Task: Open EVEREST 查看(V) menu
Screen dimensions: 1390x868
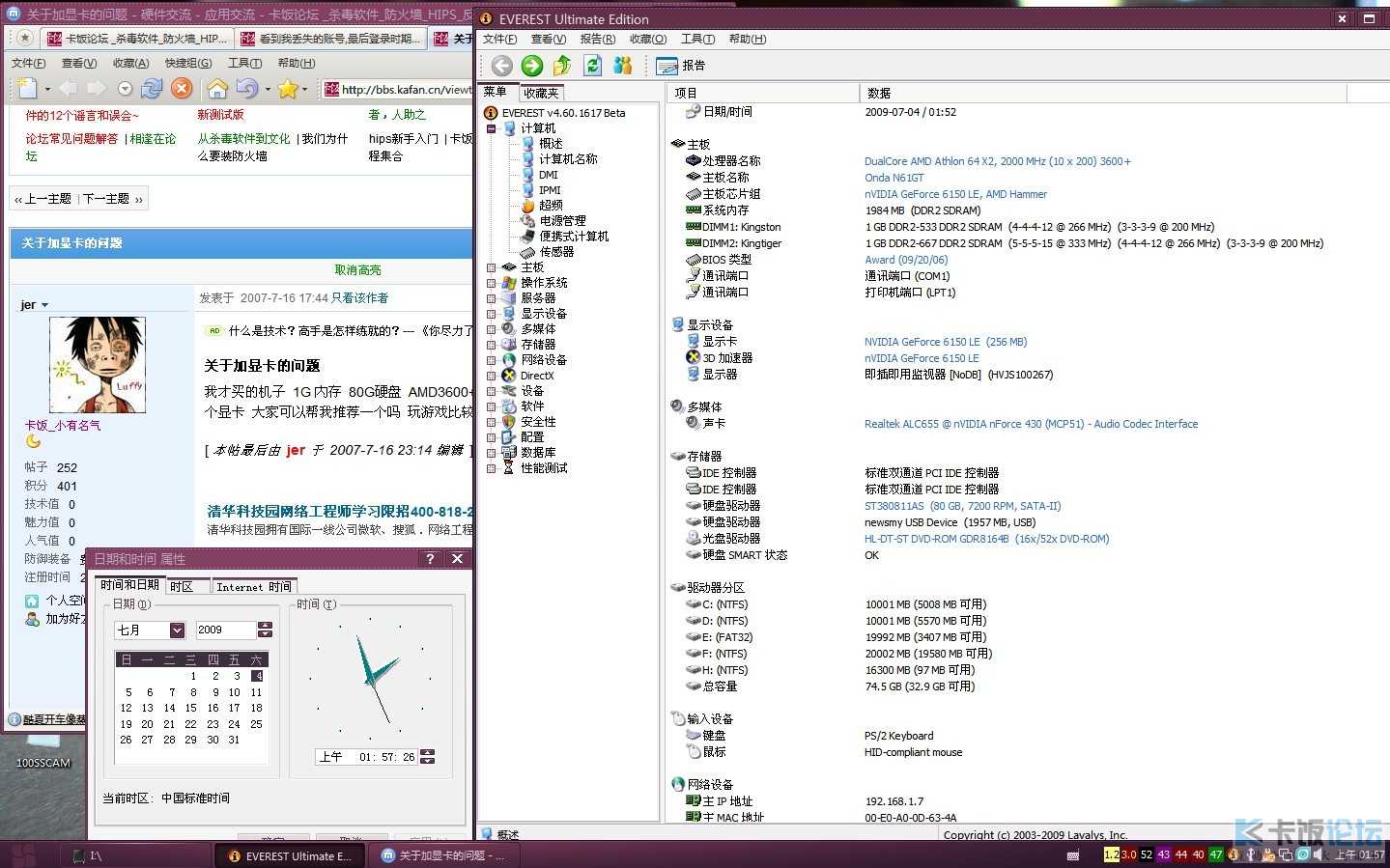Action: (548, 40)
